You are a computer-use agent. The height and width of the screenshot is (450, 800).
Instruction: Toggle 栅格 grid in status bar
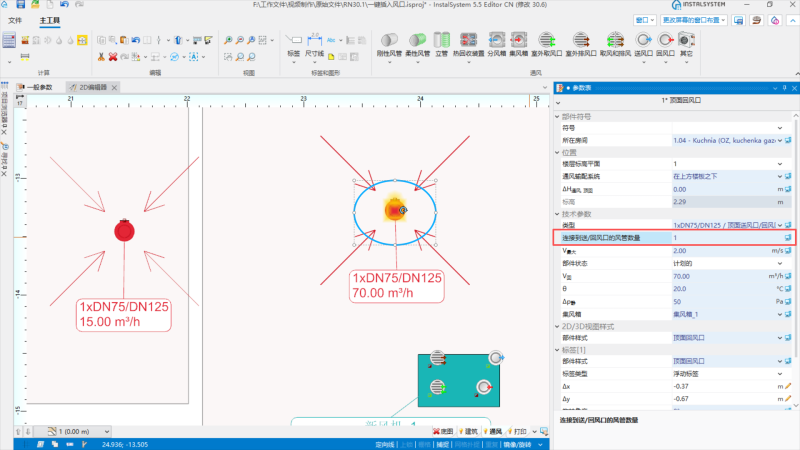(424, 445)
